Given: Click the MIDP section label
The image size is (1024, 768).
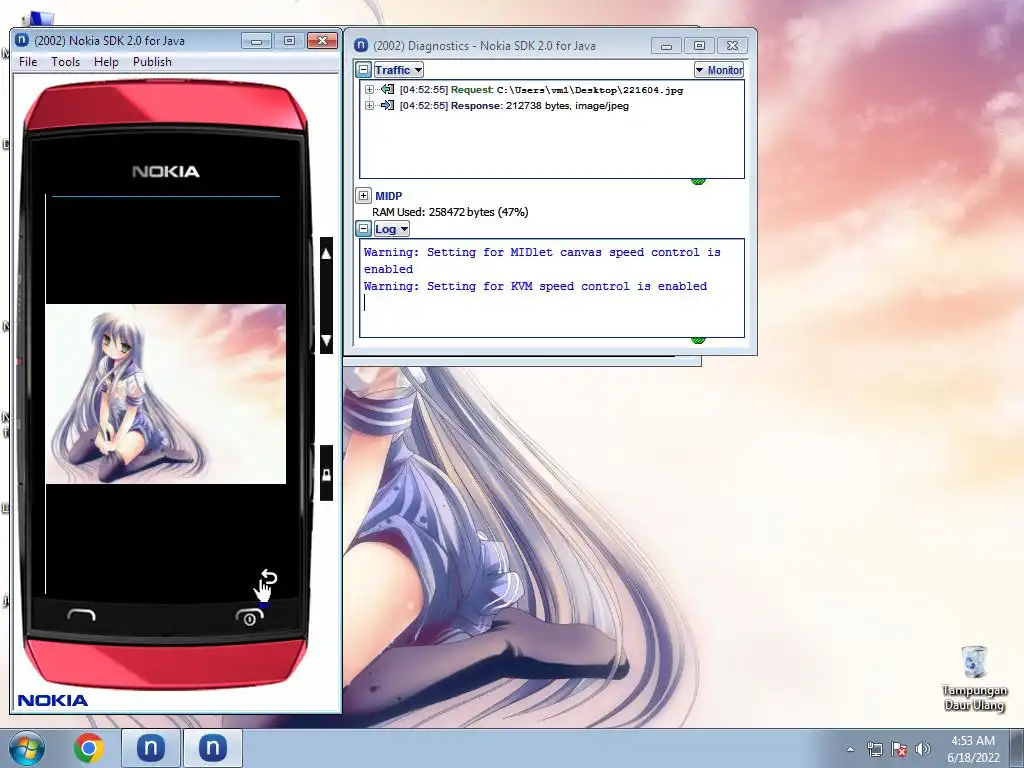Looking at the screenshot, I should (389, 196).
